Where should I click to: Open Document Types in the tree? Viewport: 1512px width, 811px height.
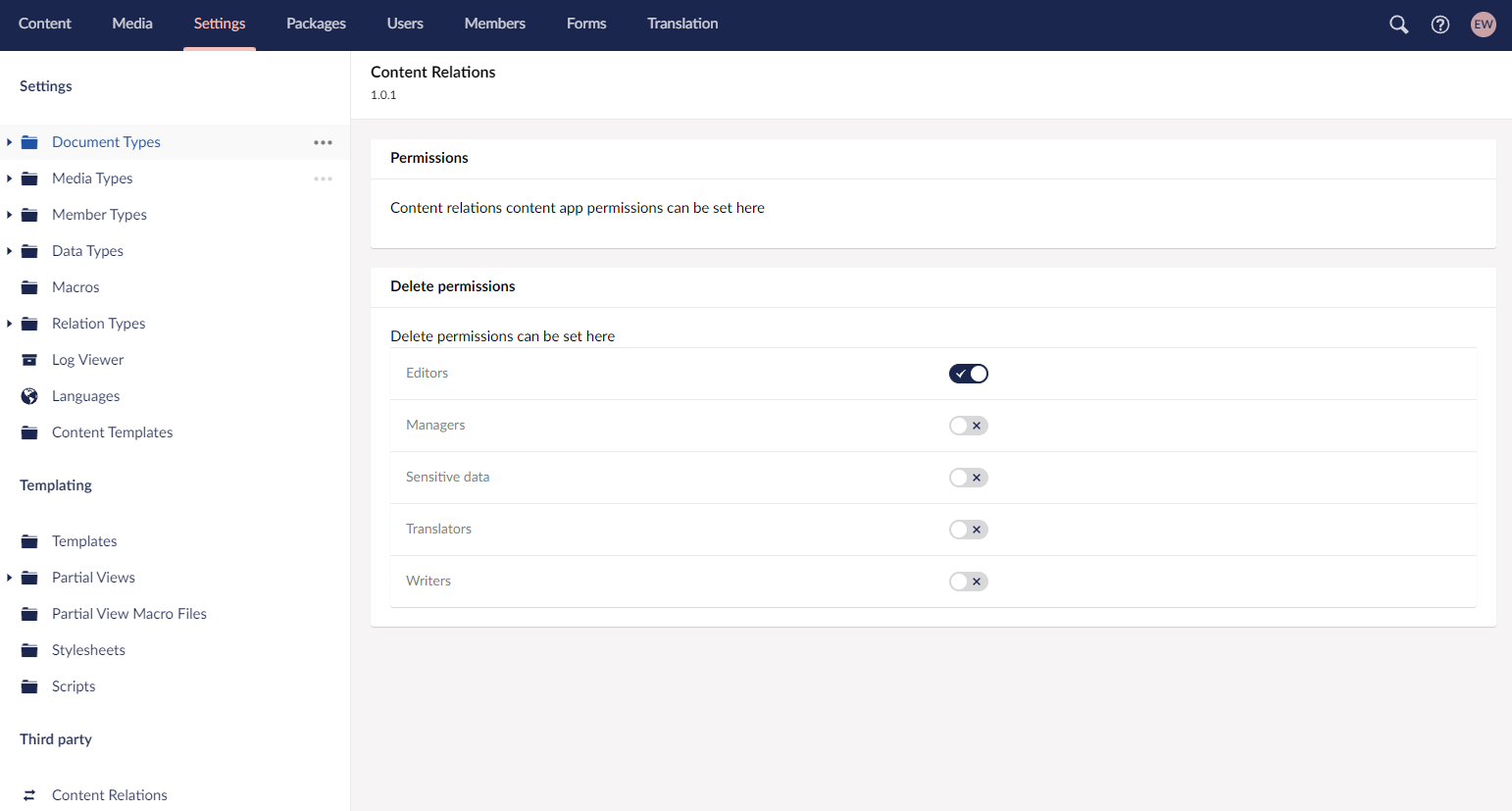106,142
